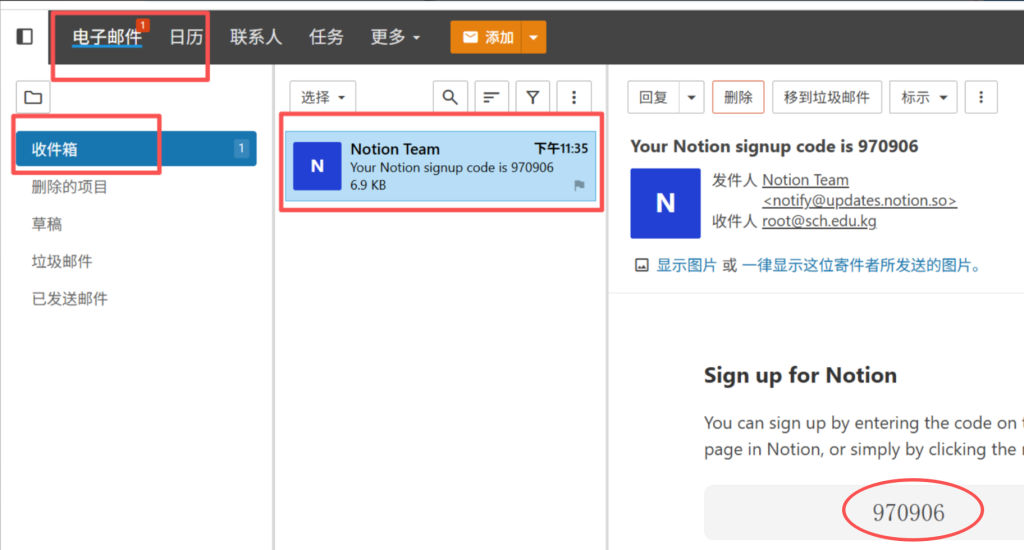Screen dimensions: 1024x550
Task: Expand the 选择 dropdown
Action: coord(323,97)
